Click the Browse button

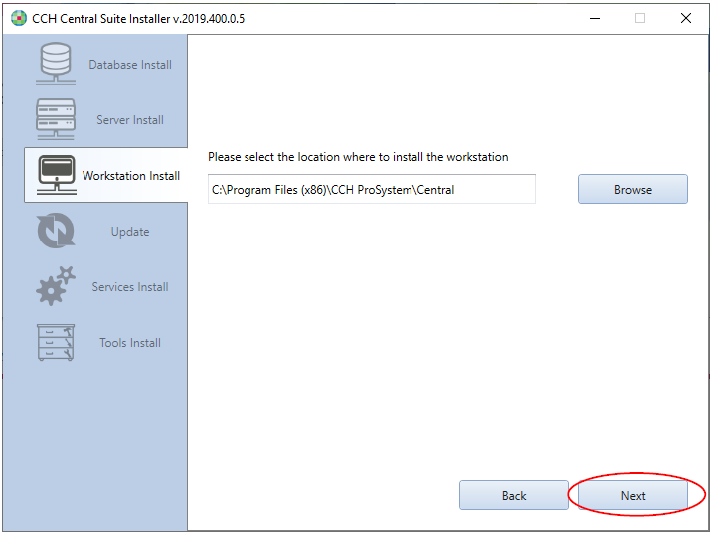[x=633, y=189]
